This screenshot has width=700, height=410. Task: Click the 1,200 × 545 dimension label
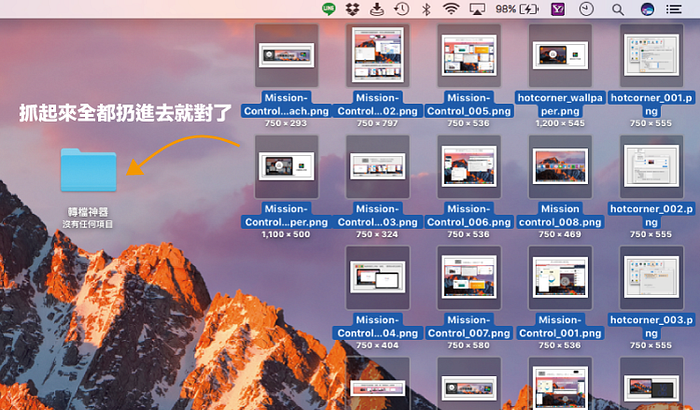tap(560, 123)
